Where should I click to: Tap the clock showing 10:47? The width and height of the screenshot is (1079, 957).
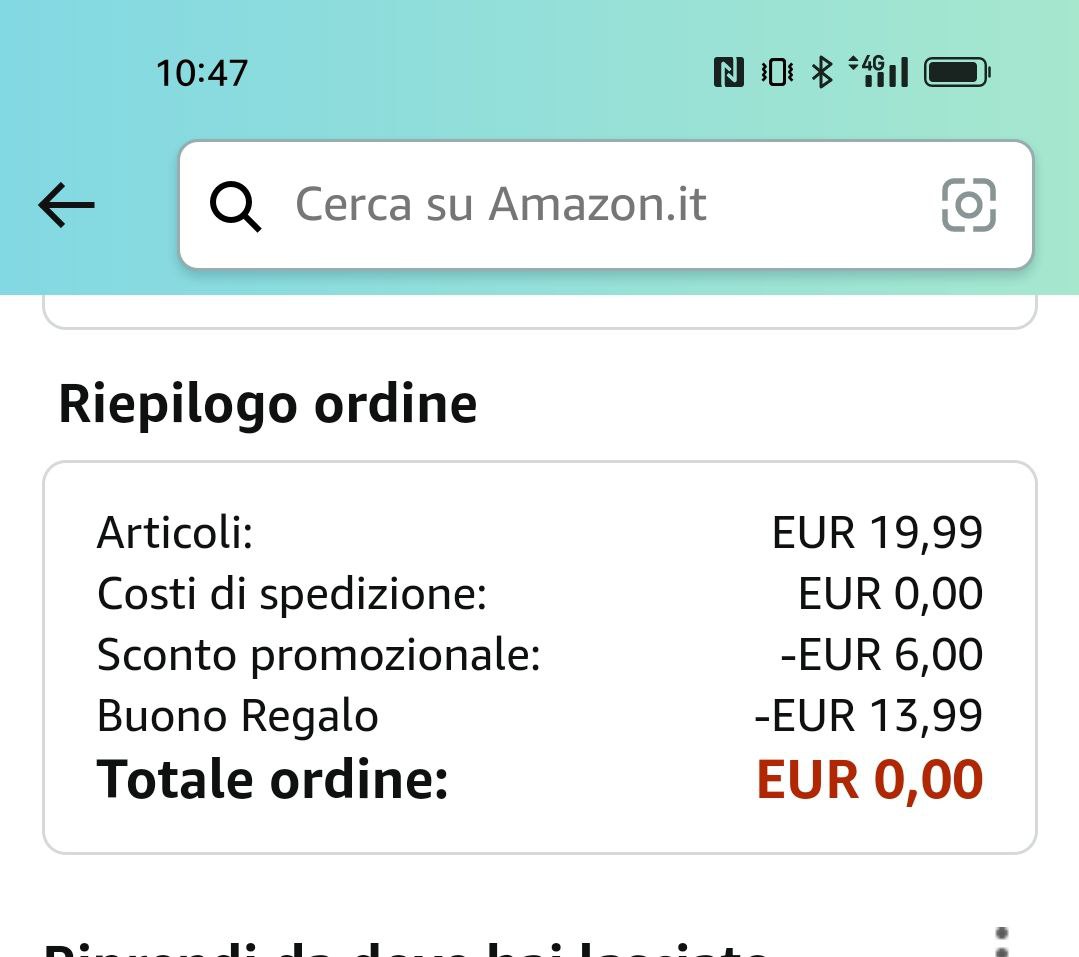201,73
